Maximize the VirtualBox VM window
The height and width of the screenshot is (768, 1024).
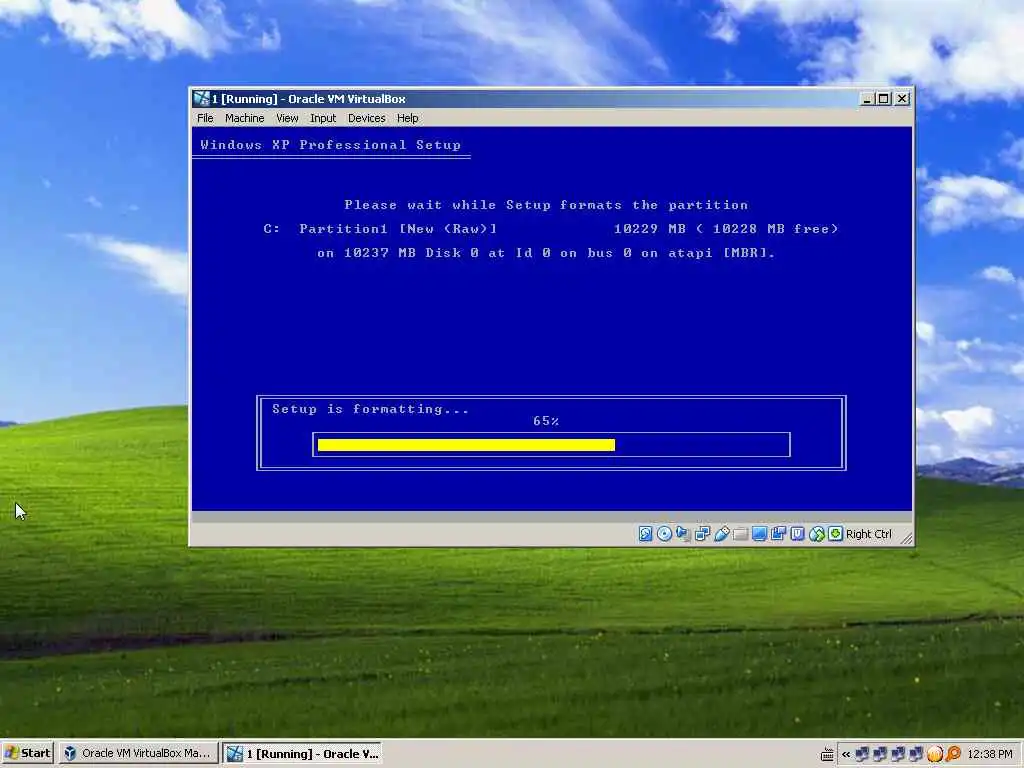pyautogui.click(x=883, y=99)
